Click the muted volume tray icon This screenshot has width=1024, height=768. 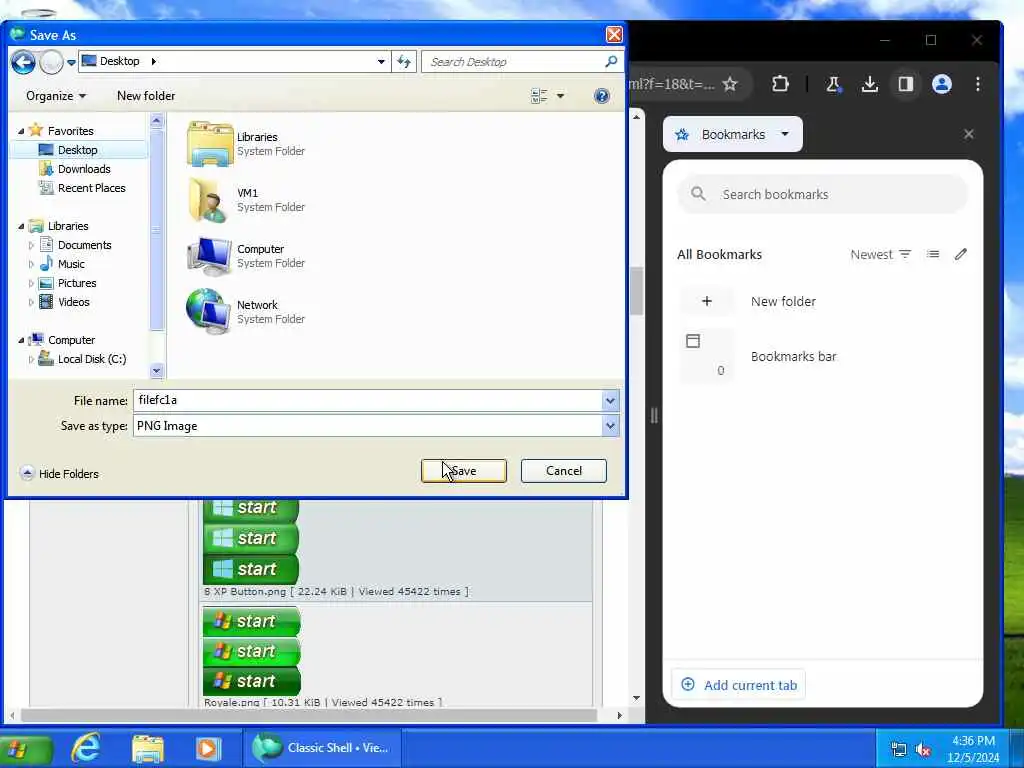coord(923,750)
